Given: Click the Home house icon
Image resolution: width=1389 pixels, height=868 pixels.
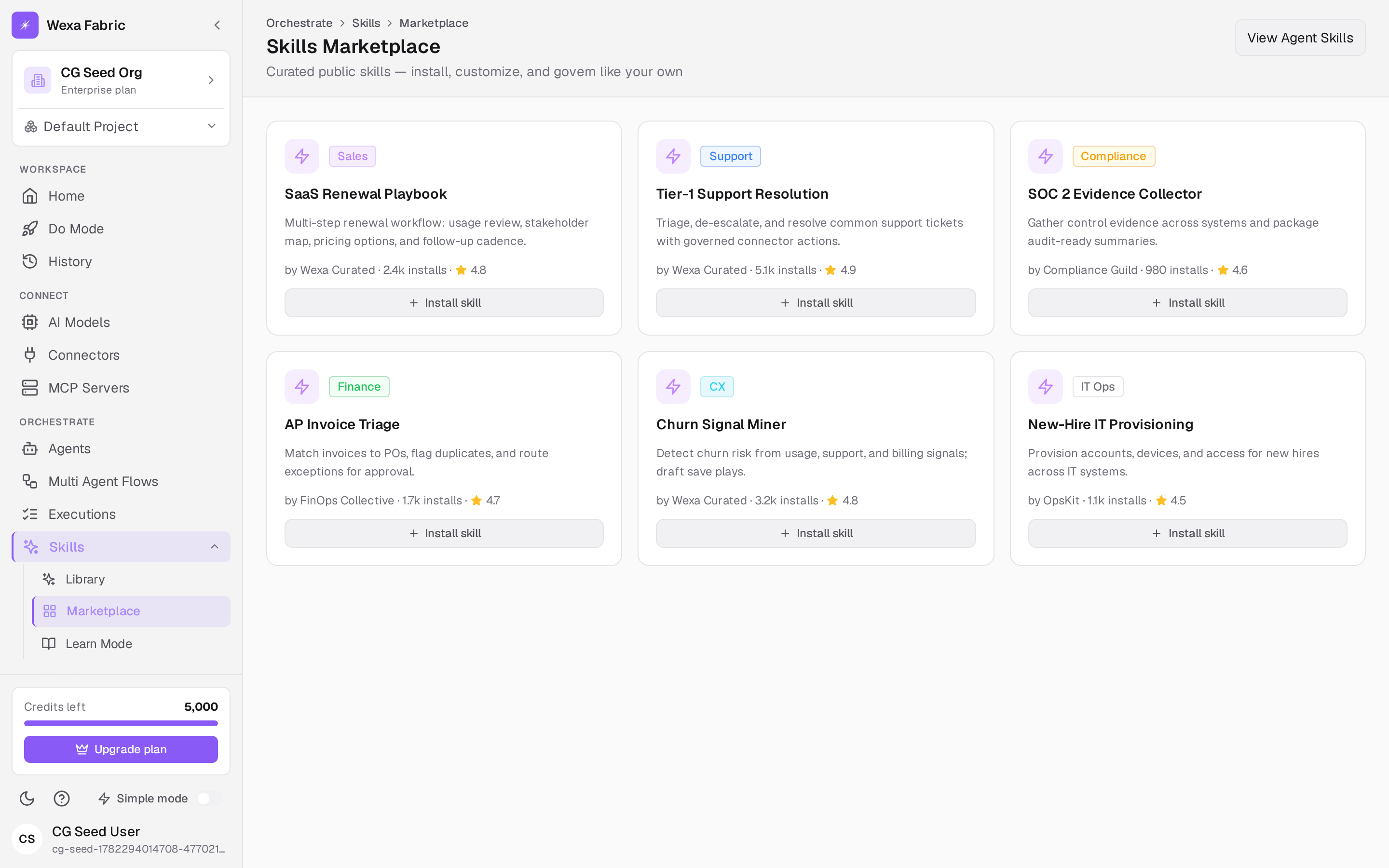Looking at the screenshot, I should click(30, 196).
